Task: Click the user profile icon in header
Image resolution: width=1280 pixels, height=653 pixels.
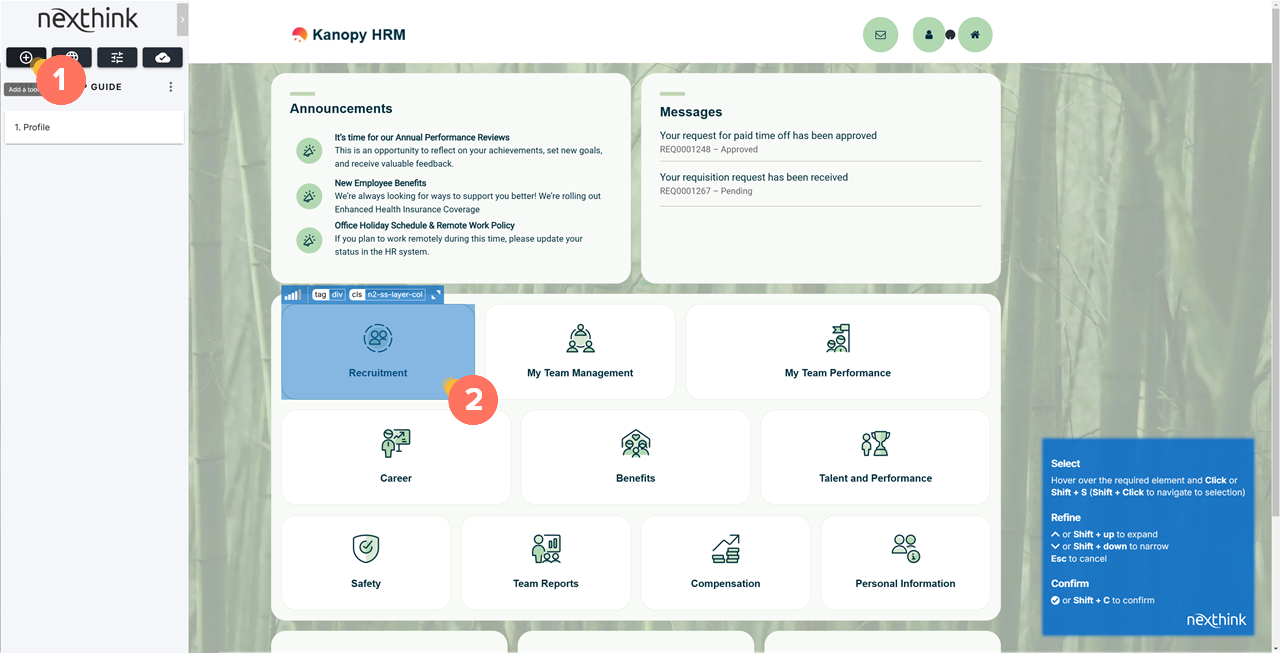Action: [929, 35]
